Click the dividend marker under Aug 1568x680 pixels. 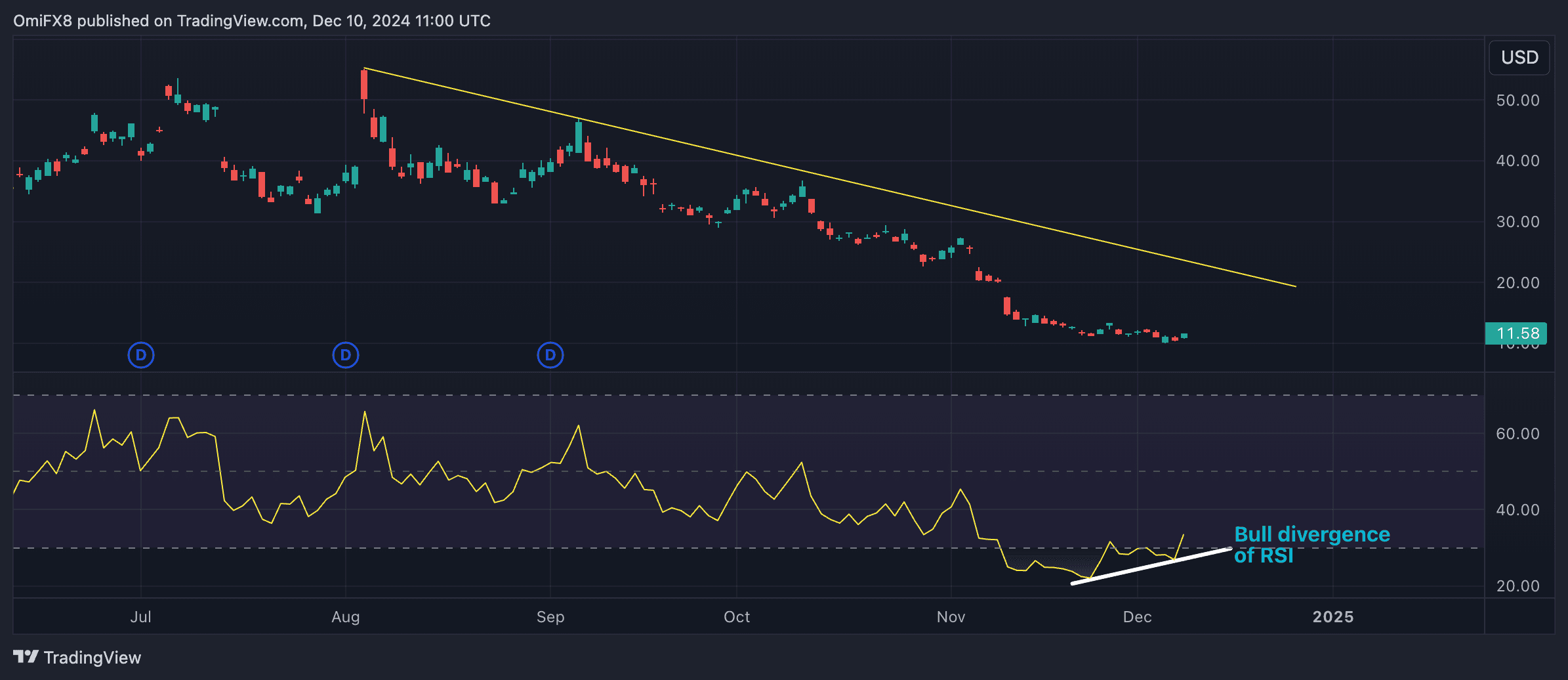coord(346,355)
